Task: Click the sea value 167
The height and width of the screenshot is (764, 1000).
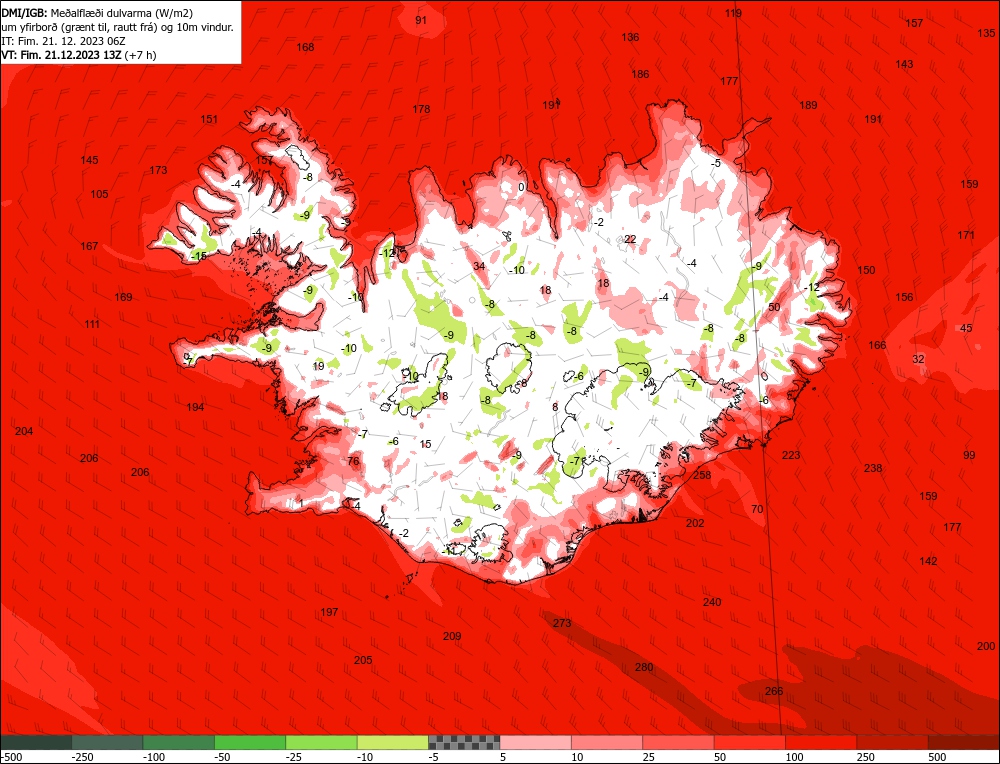Action: [89, 246]
